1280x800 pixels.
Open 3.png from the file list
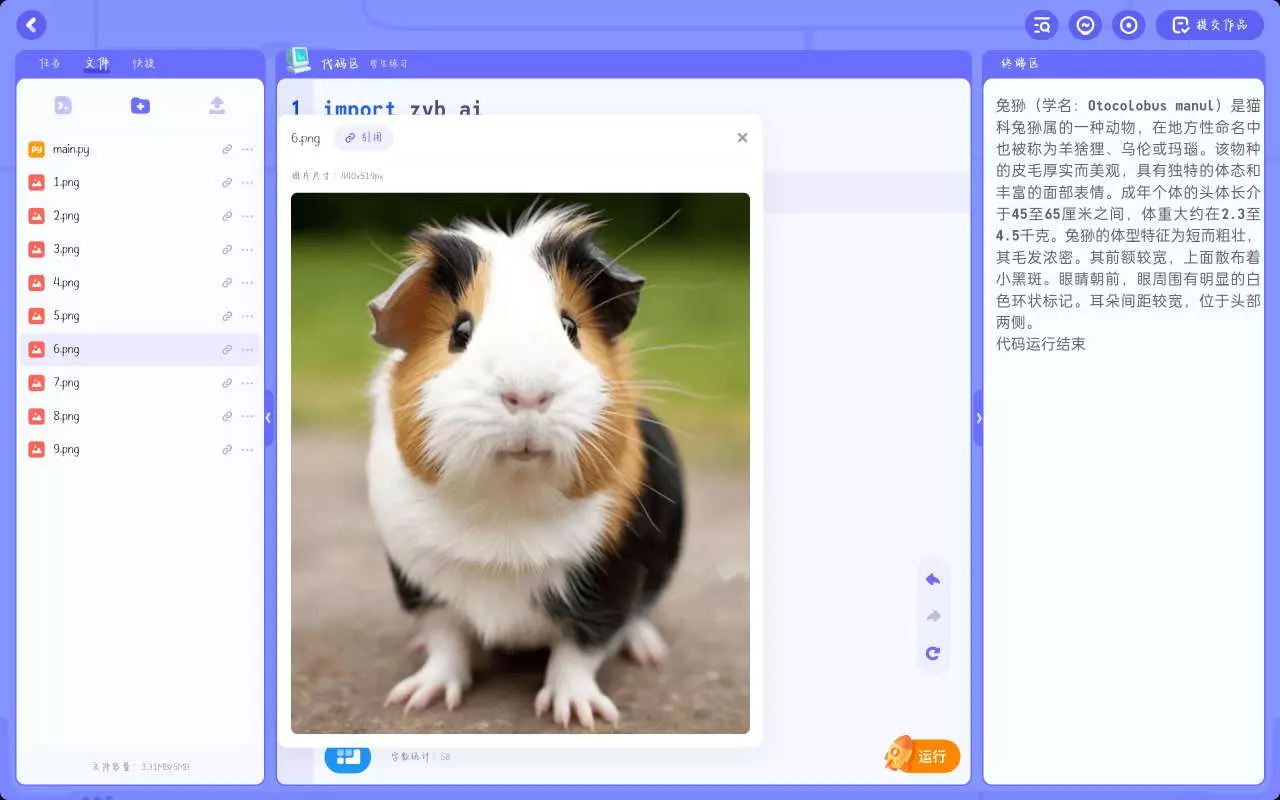pyautogui.click(x=140, y=249)
